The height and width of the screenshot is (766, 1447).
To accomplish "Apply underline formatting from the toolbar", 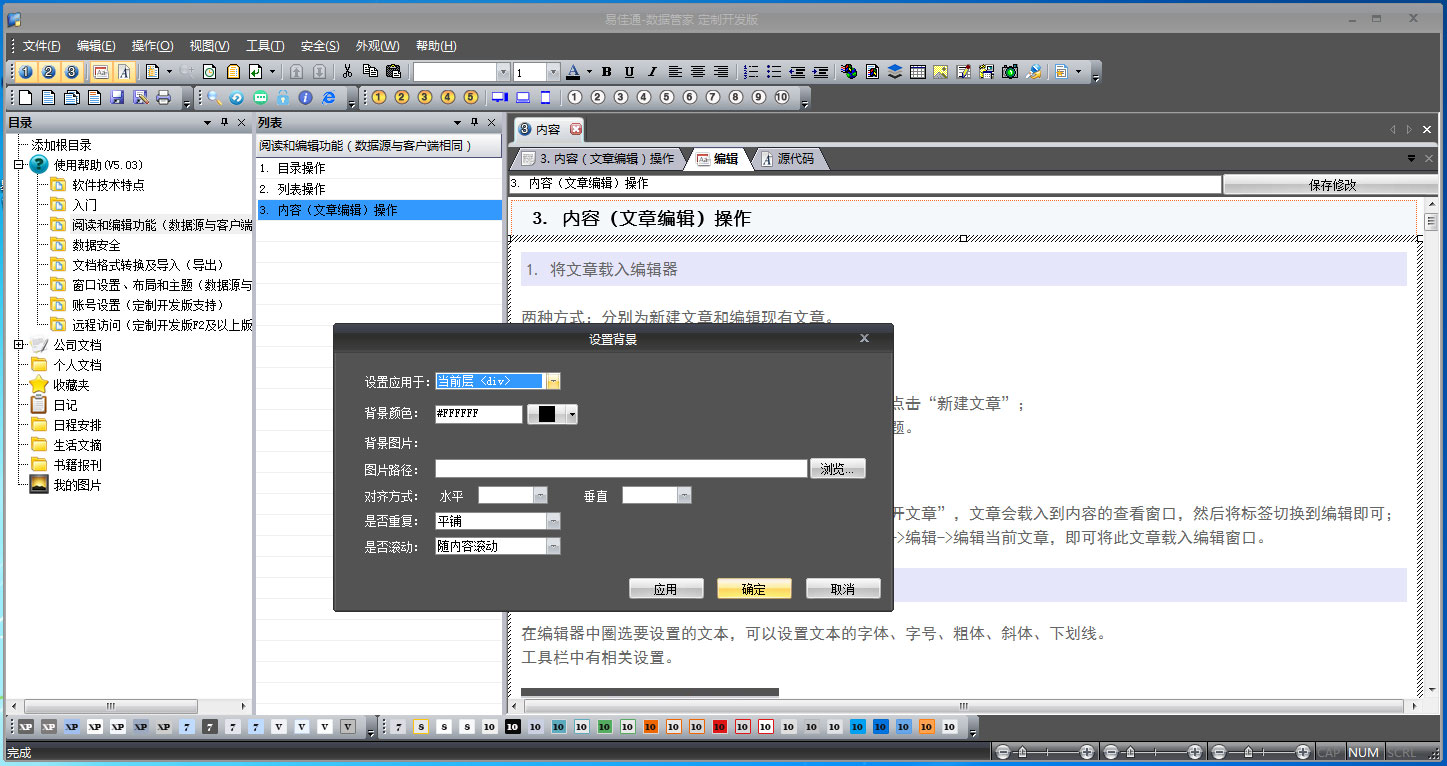I will point(629,71).
